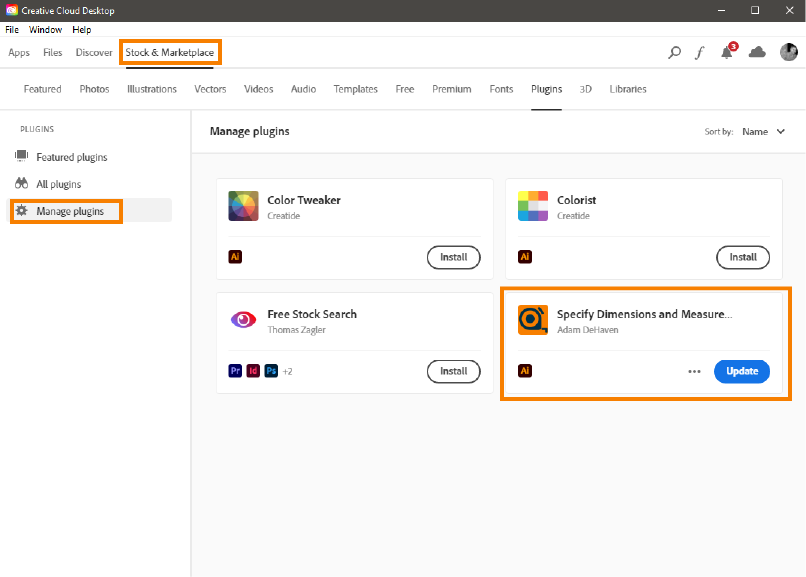The height and width of the screenshot is (577, 806).
Task: Click the InDesign icon on Free Stock Search
Action: (x=253, y=370)
